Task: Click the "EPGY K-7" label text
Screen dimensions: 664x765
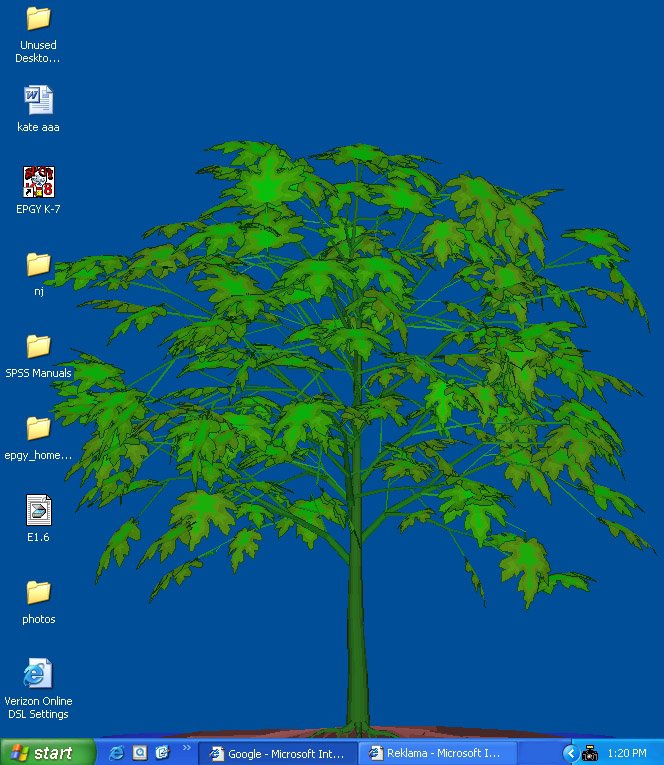Action: coord(38,209)
